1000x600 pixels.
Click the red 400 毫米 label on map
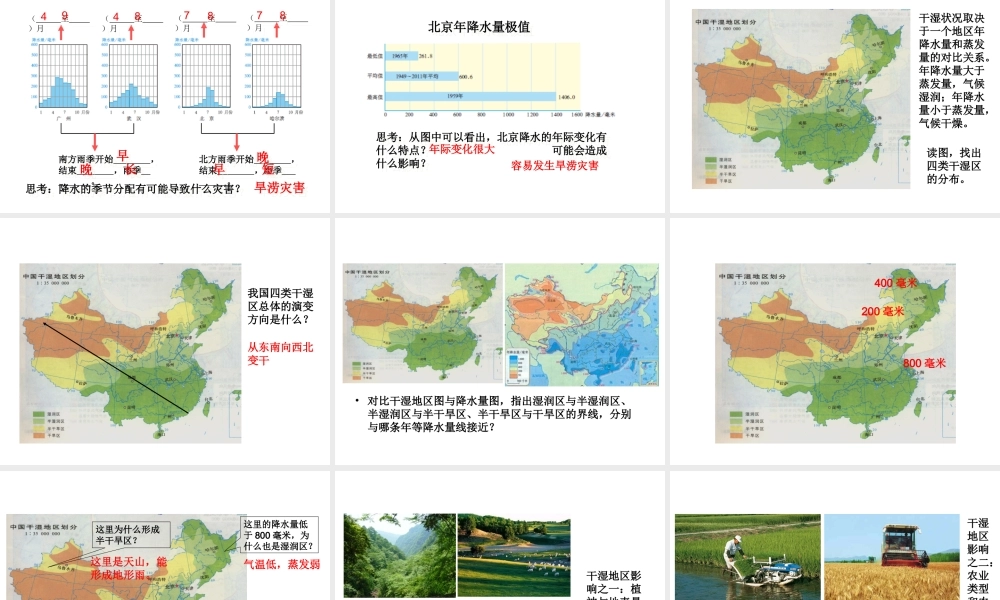(896, 283)
